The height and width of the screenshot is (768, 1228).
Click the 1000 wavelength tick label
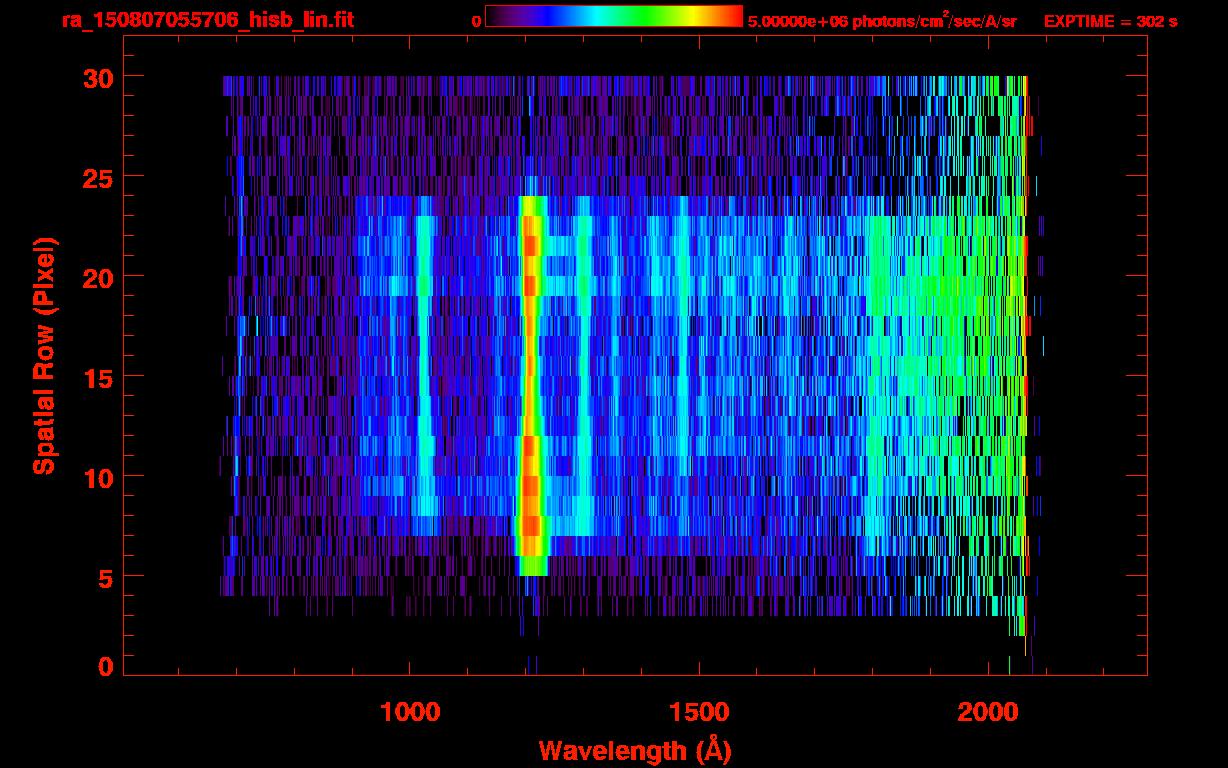coord(410,712)
